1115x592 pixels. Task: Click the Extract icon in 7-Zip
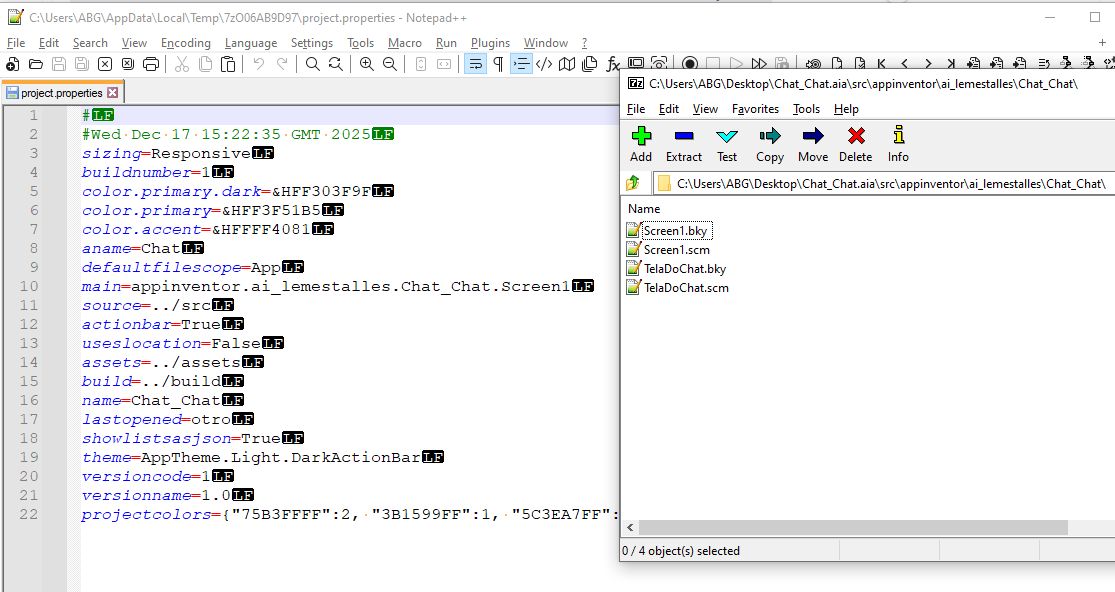(x=684, y=143)
